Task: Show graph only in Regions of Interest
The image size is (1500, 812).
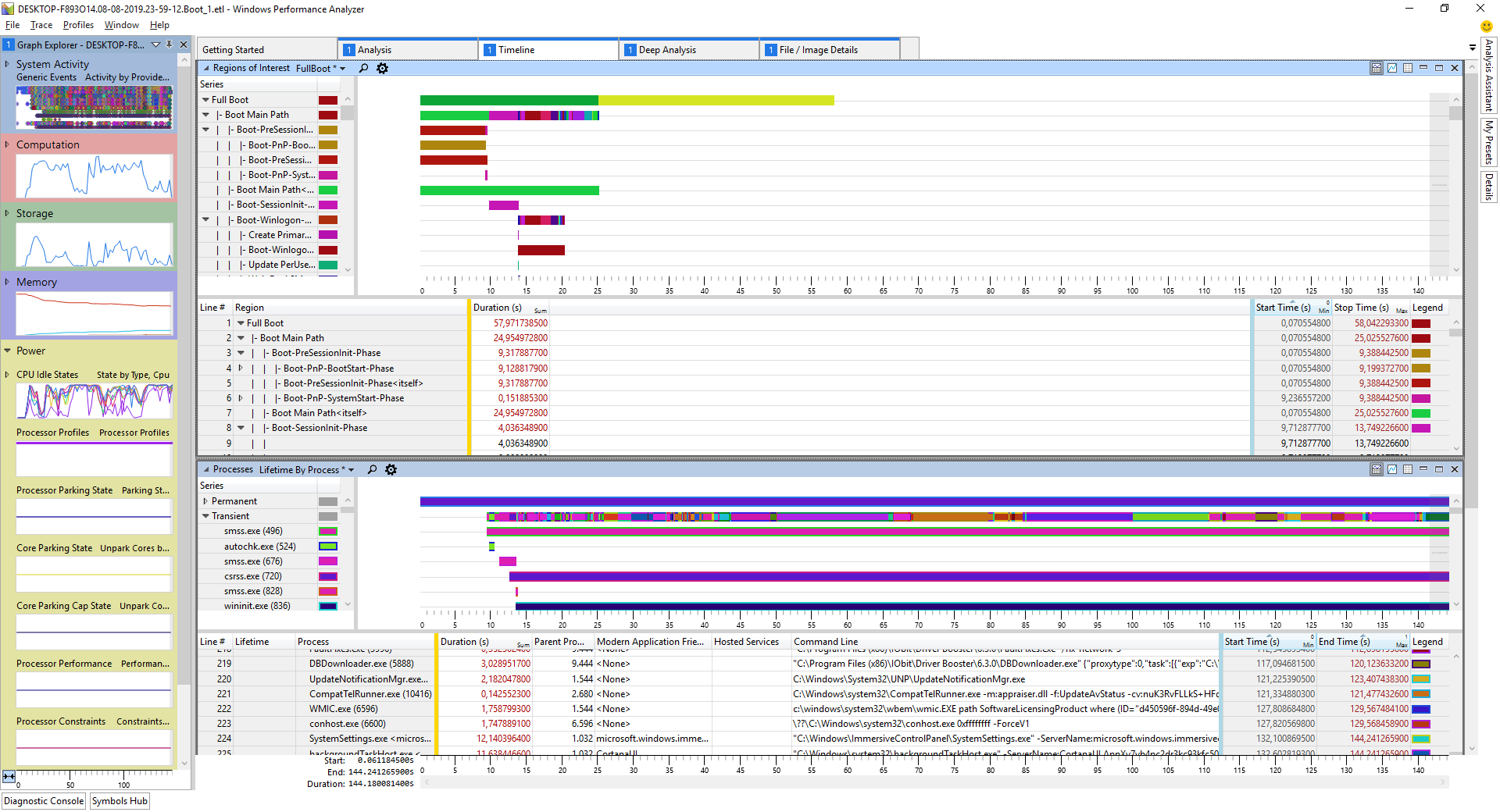Action: point(1392,68)
